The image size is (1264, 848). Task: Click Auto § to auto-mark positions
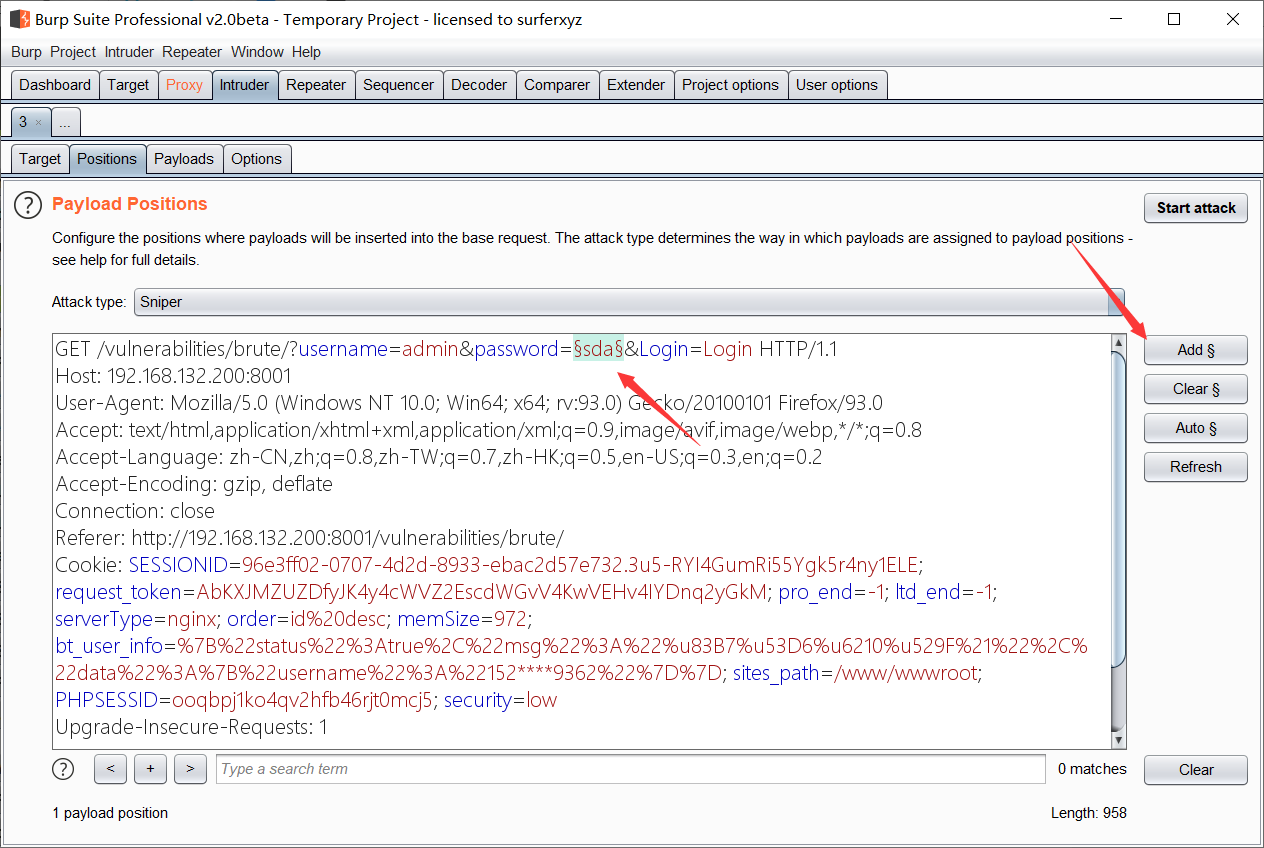(x=1195, y=428)
